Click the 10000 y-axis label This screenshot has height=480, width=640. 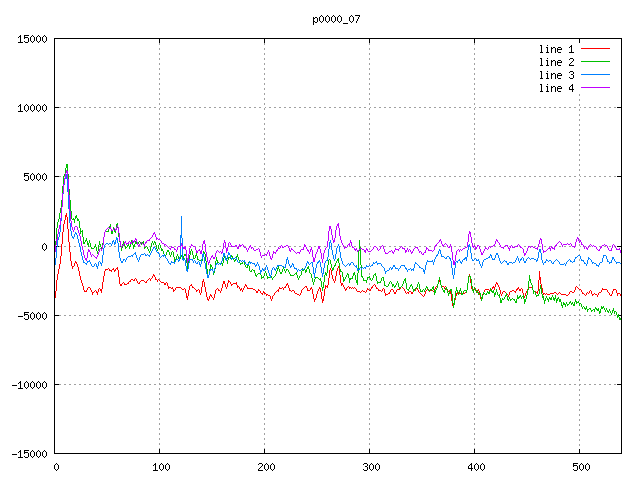pos(31,108)
